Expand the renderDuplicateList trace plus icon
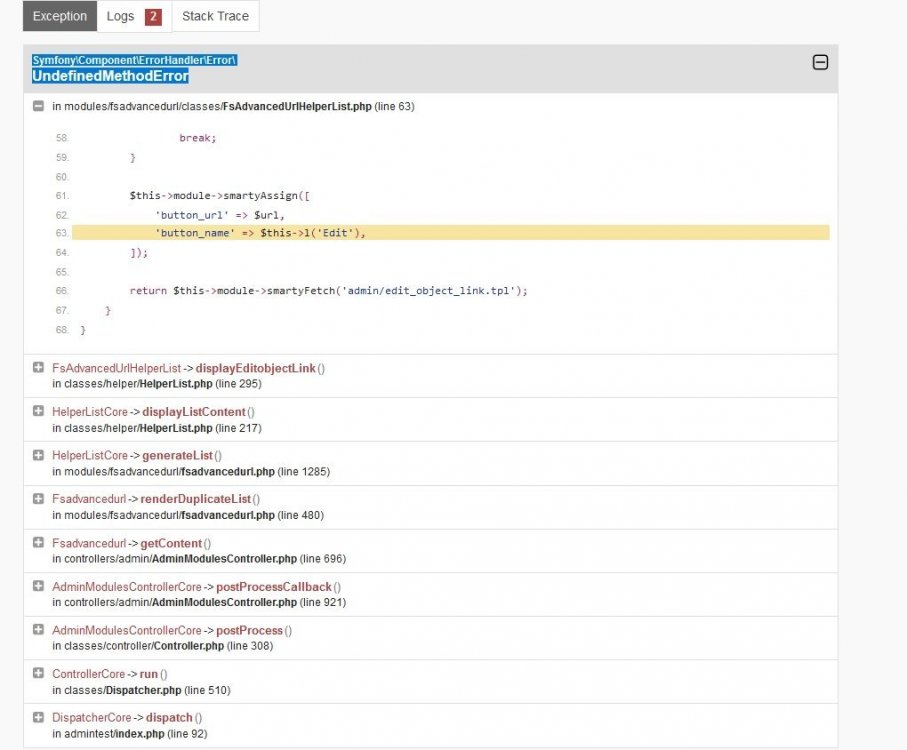 click(38, 498)
